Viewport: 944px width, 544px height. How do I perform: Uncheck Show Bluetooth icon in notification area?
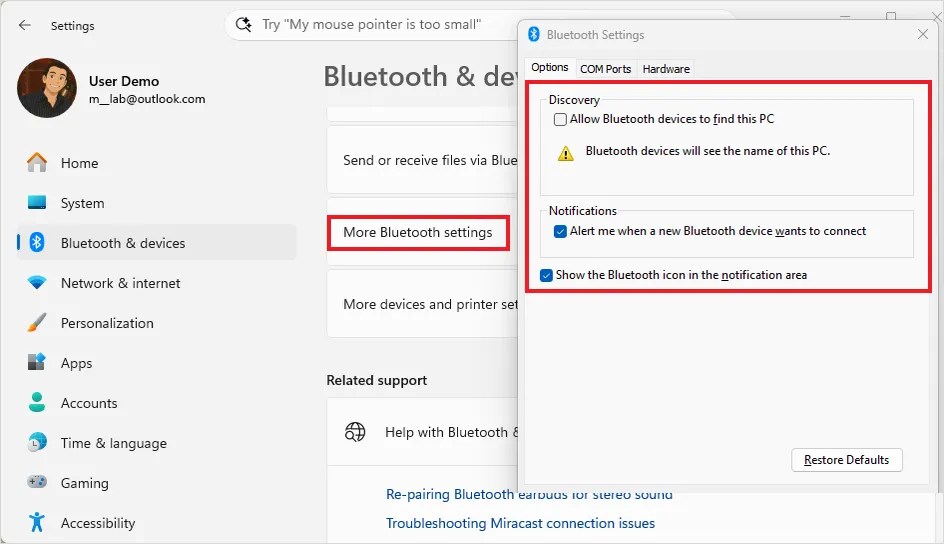[546, 275]
